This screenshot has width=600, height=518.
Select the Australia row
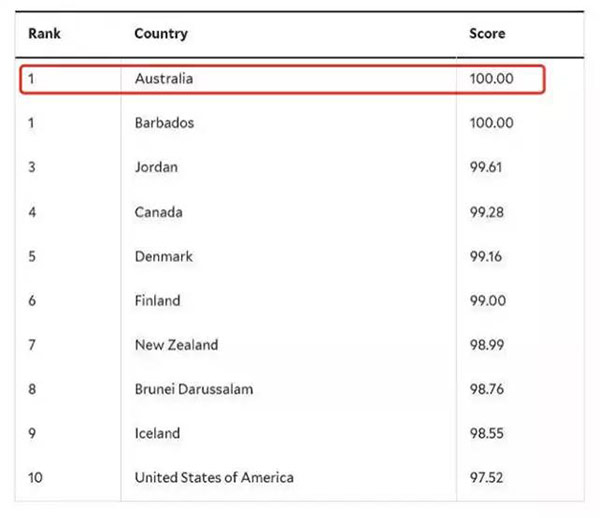coord(282,79)
